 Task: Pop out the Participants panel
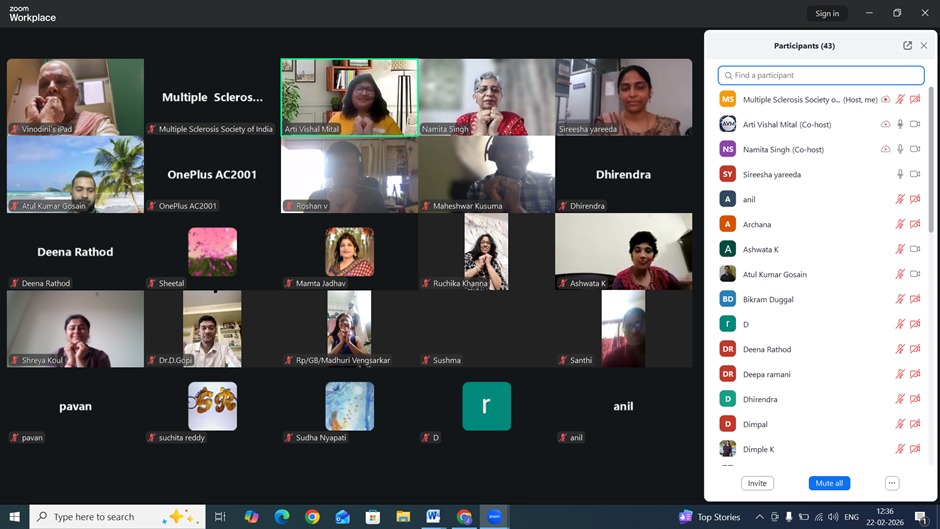[x=907, y=46]
